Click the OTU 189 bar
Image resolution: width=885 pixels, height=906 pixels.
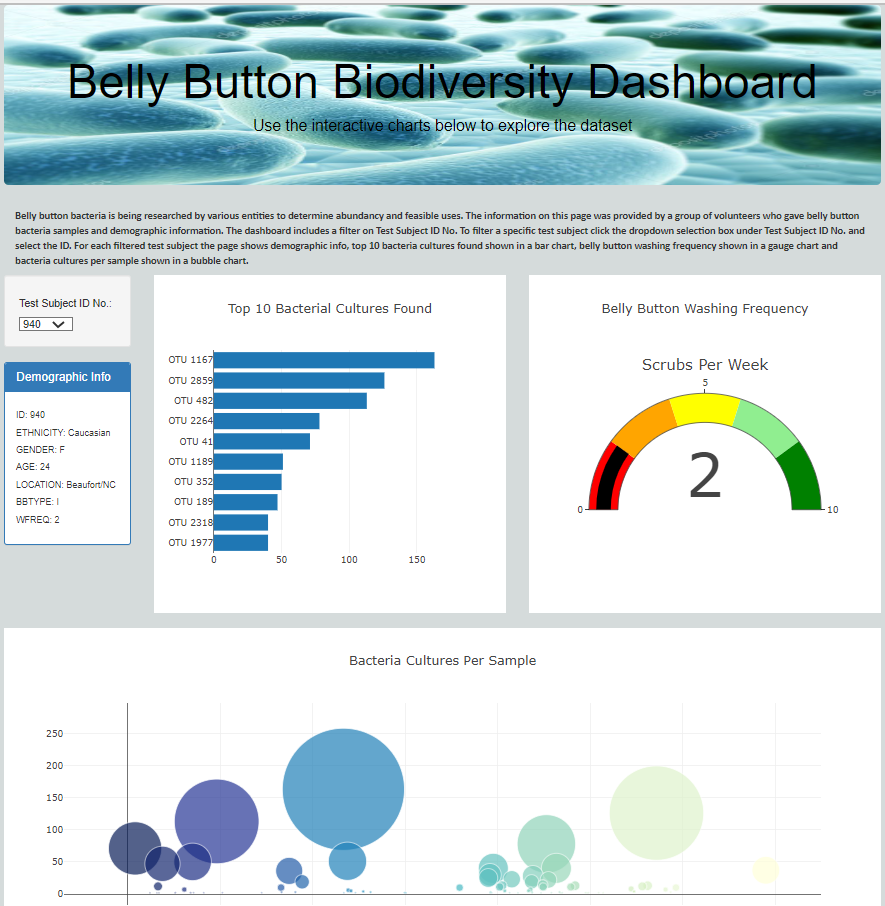246,502
